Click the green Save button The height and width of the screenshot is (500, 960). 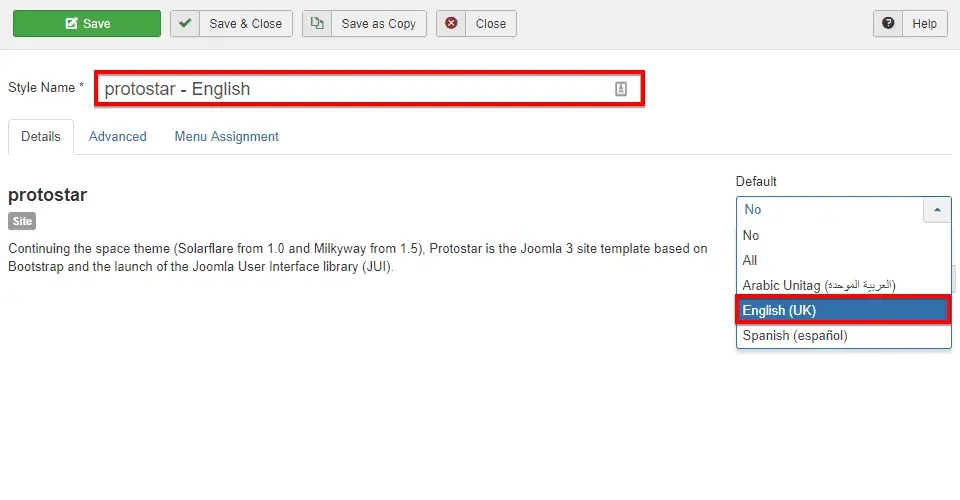pyautogui.click(x=87, y=23)
